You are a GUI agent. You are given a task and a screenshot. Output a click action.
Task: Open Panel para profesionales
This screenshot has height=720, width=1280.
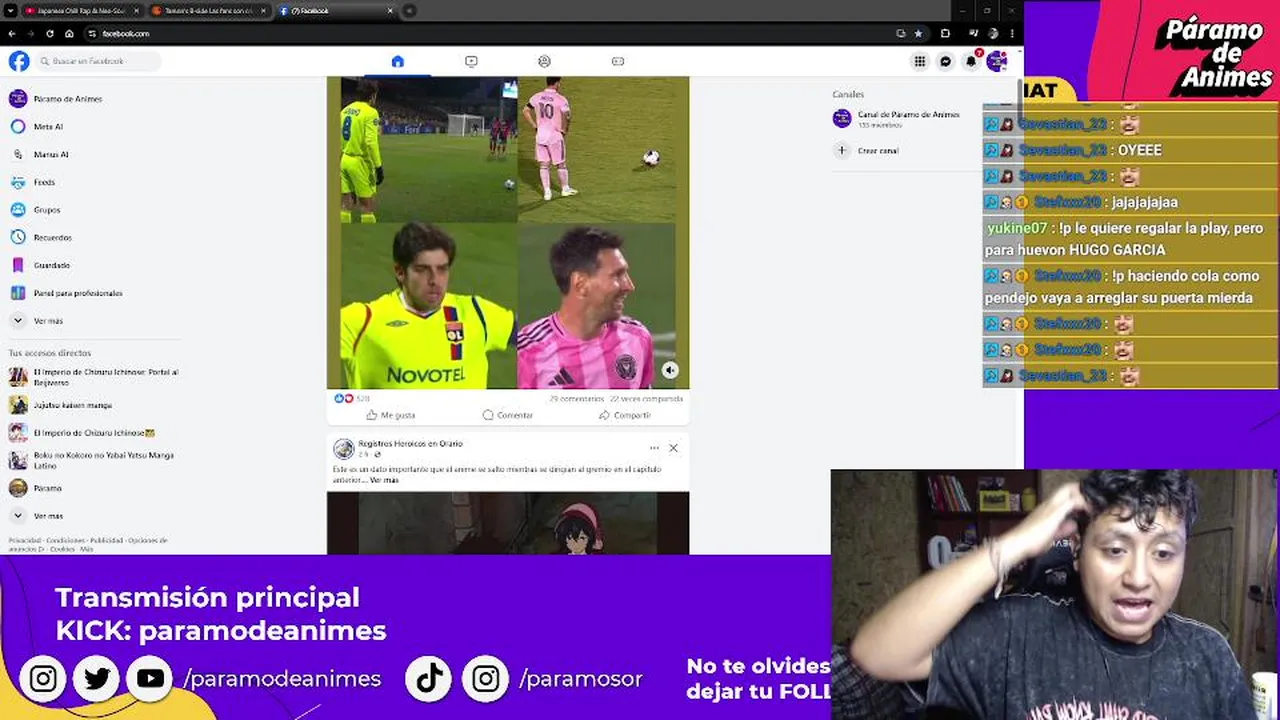coord(66,293)
